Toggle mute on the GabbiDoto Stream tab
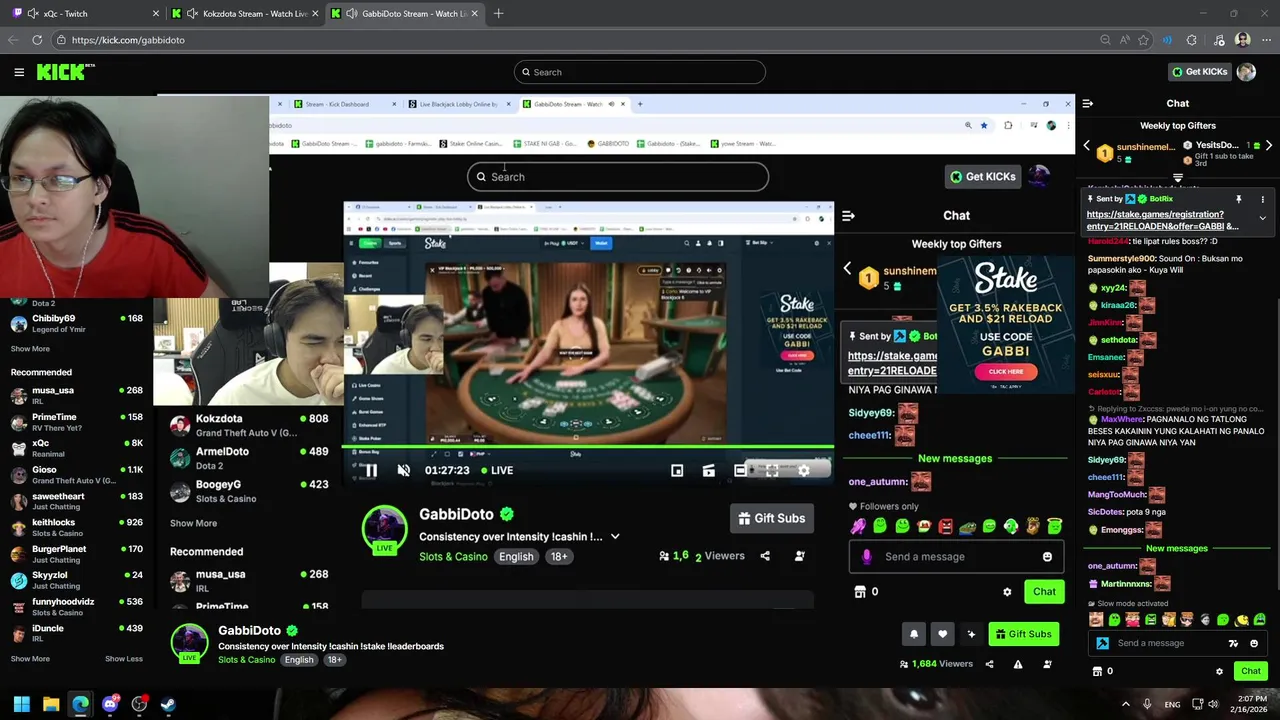The height and width of the screenshot is (720, 1280). coord(352,13)
